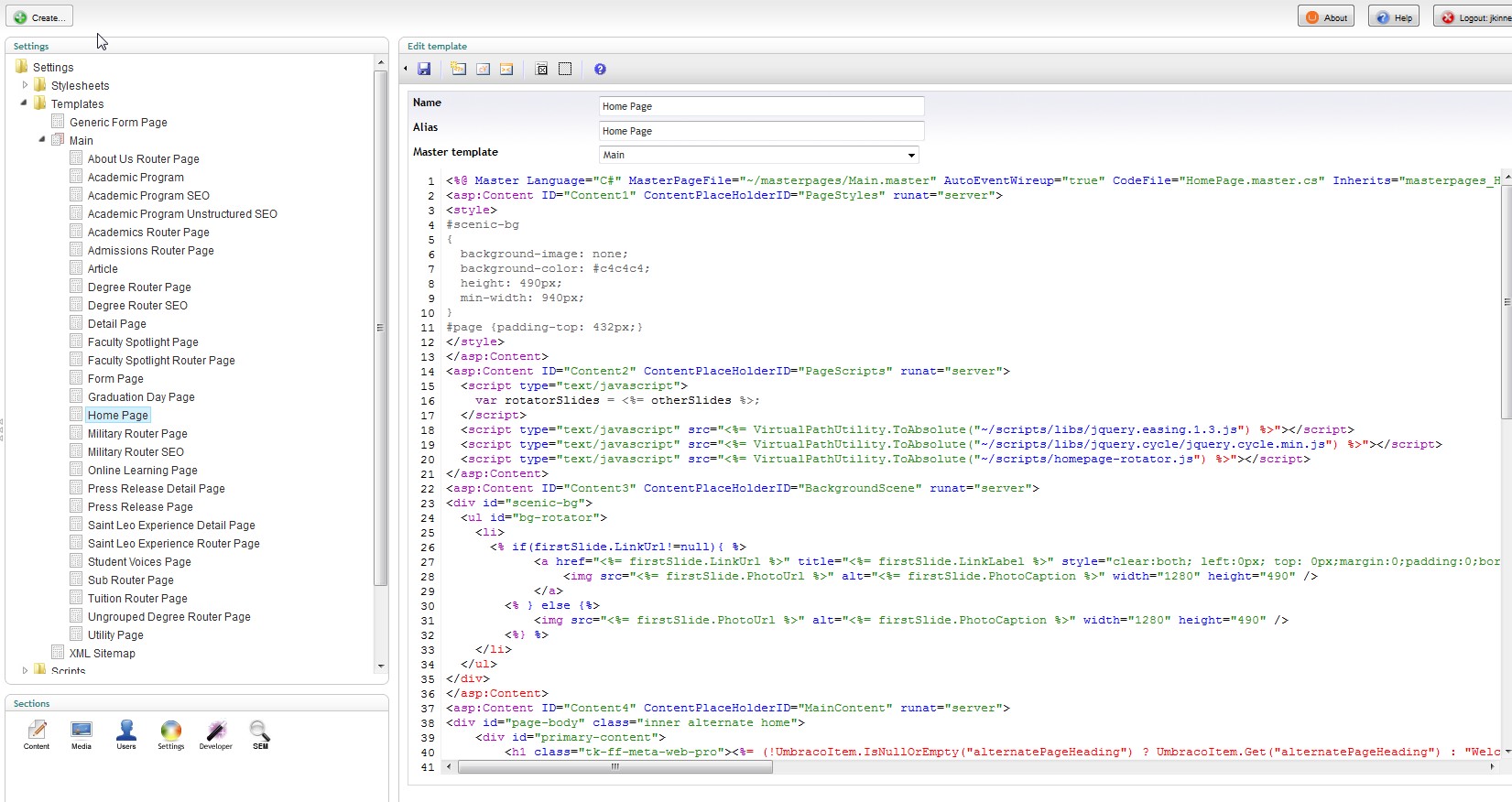This screenshot has width=1512, height=802.
Task: Open the Main template
Action: pos(81,140)
